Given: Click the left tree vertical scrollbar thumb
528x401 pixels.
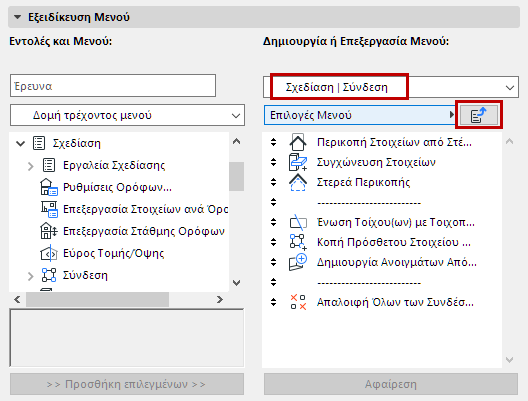Looking at the screenshot, I should (237, 177).
